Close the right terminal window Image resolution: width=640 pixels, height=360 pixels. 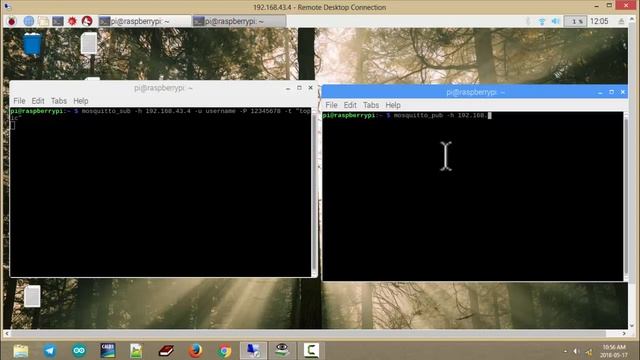pyautogui.click(x=623, y=92)
